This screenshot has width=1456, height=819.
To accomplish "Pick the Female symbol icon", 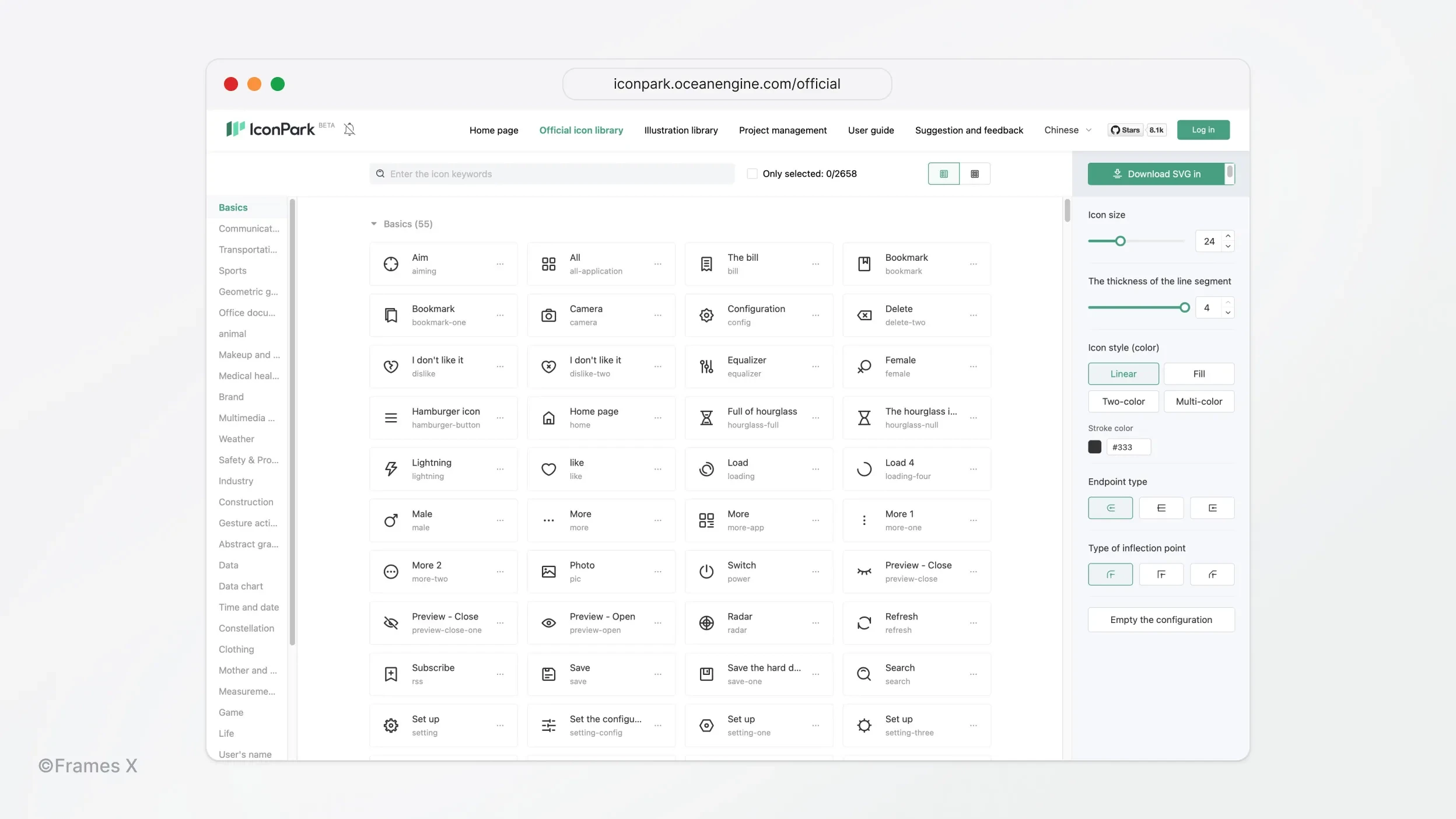I will pos(864,366).
